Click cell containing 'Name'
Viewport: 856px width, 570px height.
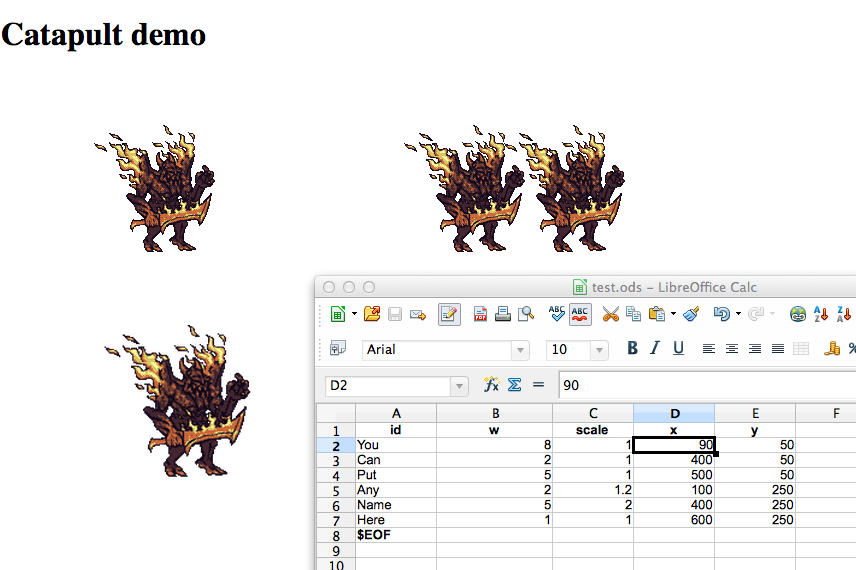[396, 505]
